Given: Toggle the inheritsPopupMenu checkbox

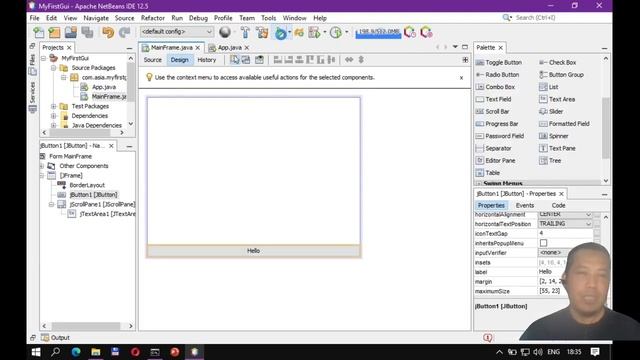Looking at the screenshot, I should [543, 243].
